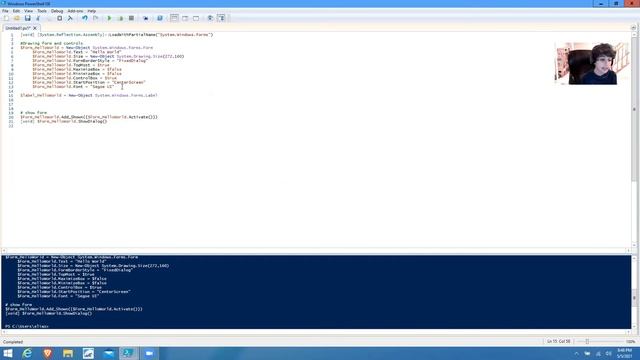
Task: Click the script line with FormBorderStyle FixedDialog
Action: click(x=90, y=60)
